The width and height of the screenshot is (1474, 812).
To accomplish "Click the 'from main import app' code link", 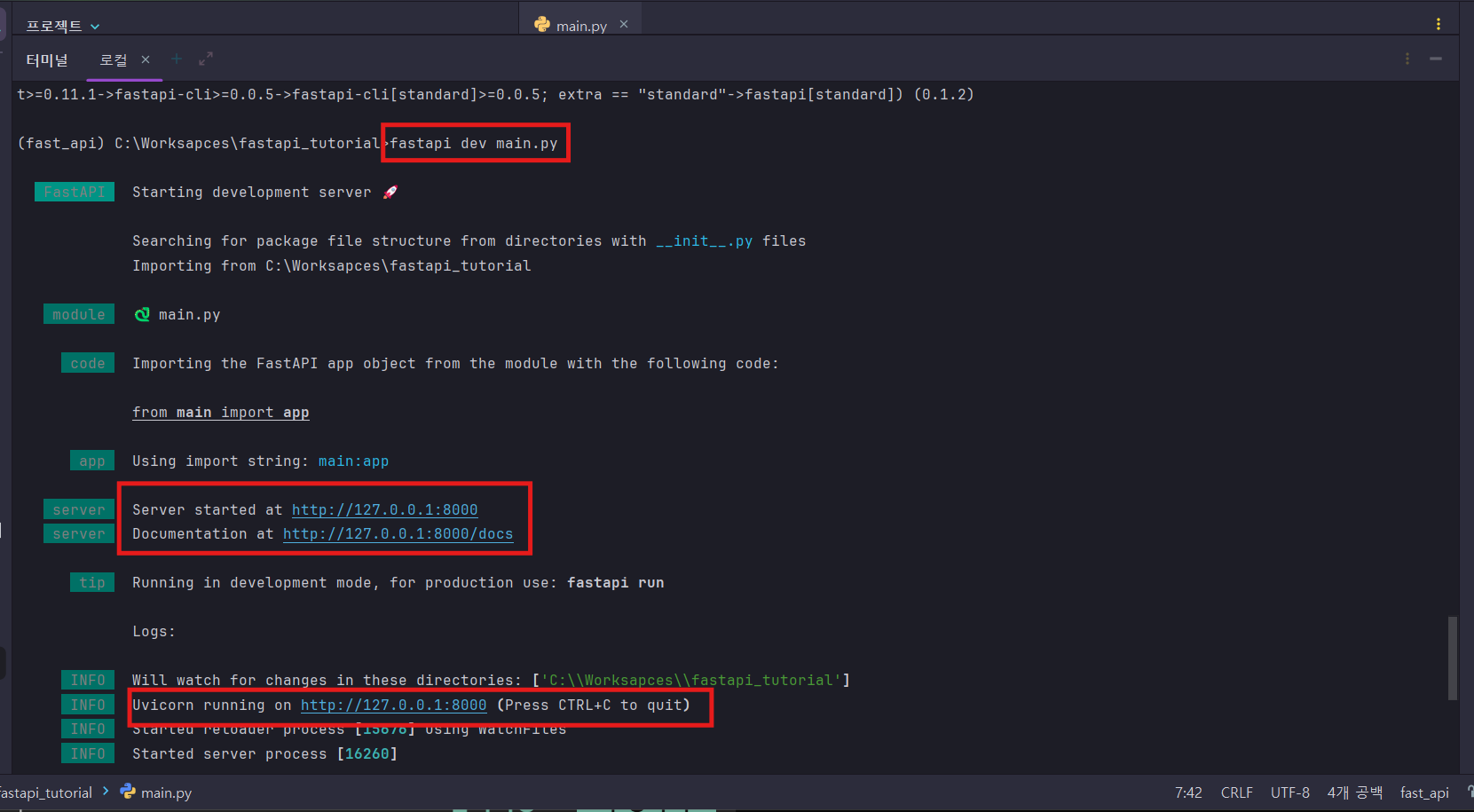I will tap(221, 412).
